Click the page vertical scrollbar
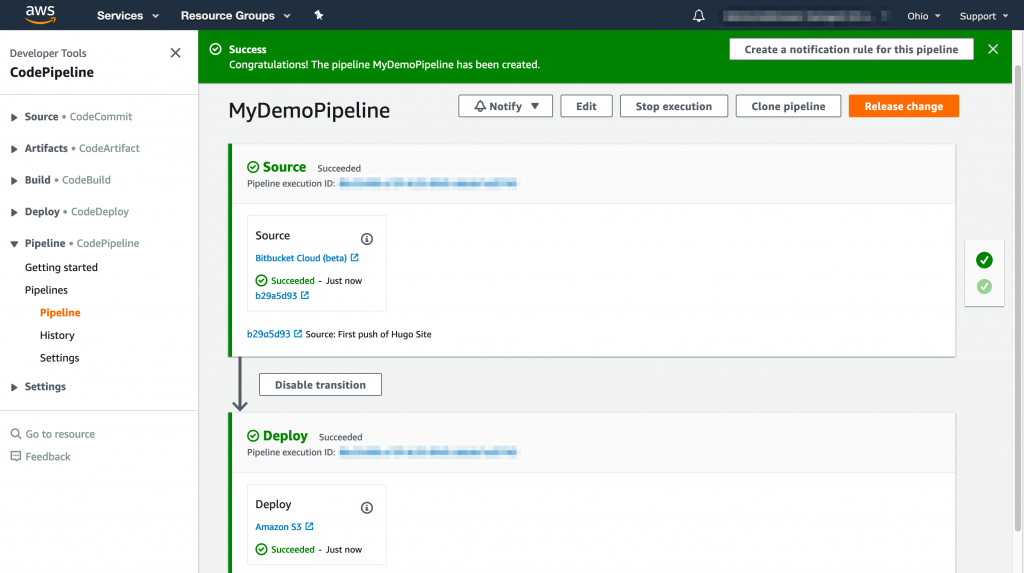This screenshot has height=573, width=1024. (1017, 297)
